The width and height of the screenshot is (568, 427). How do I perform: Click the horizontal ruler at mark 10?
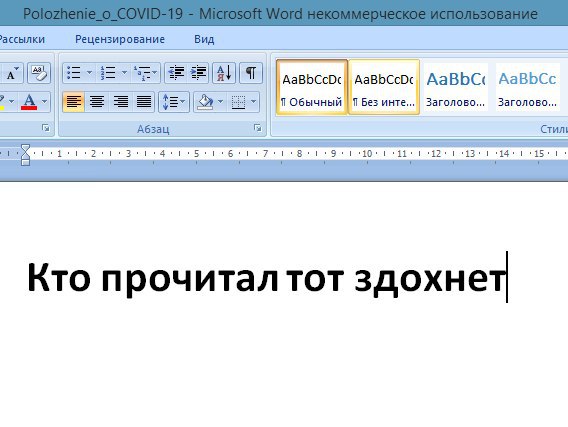click(x=367, y=154)
